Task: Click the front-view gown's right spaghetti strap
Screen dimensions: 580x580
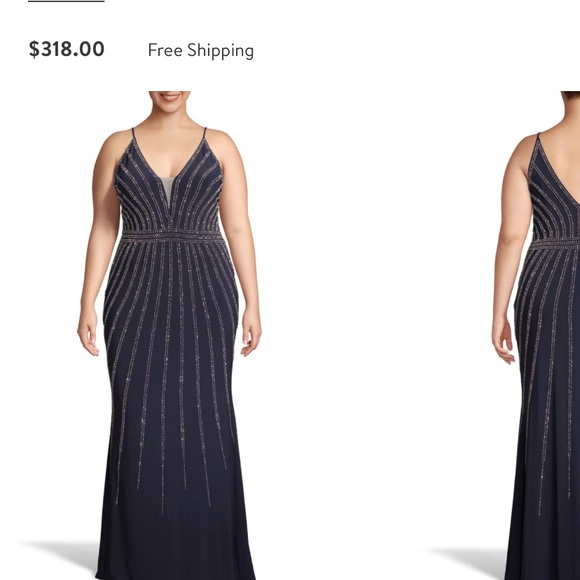Action: point(204,135)
